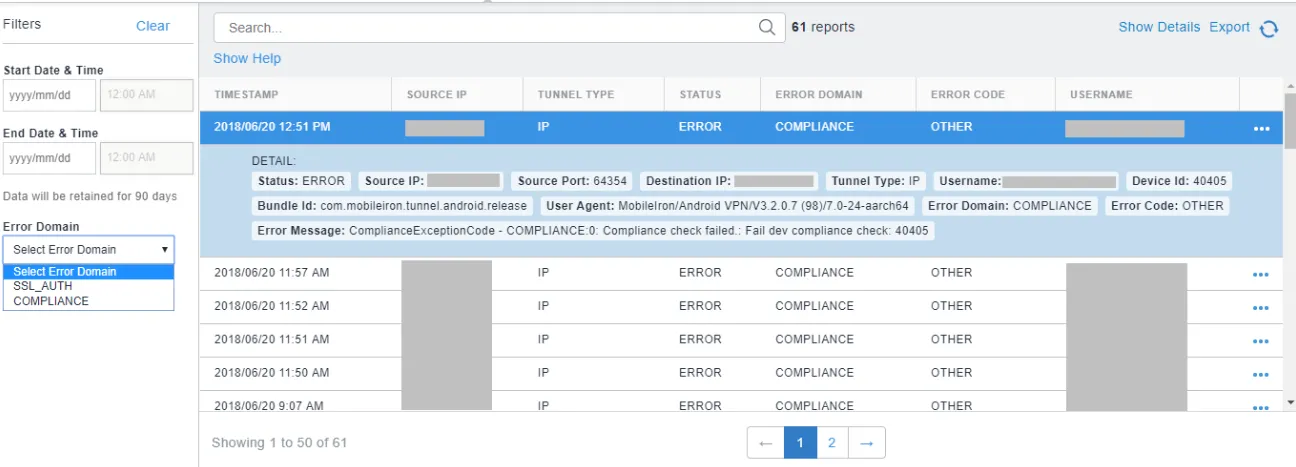This screenshot has height=467, width=1296.
Task: Set the Start Date field
Action: coord(50,95)
